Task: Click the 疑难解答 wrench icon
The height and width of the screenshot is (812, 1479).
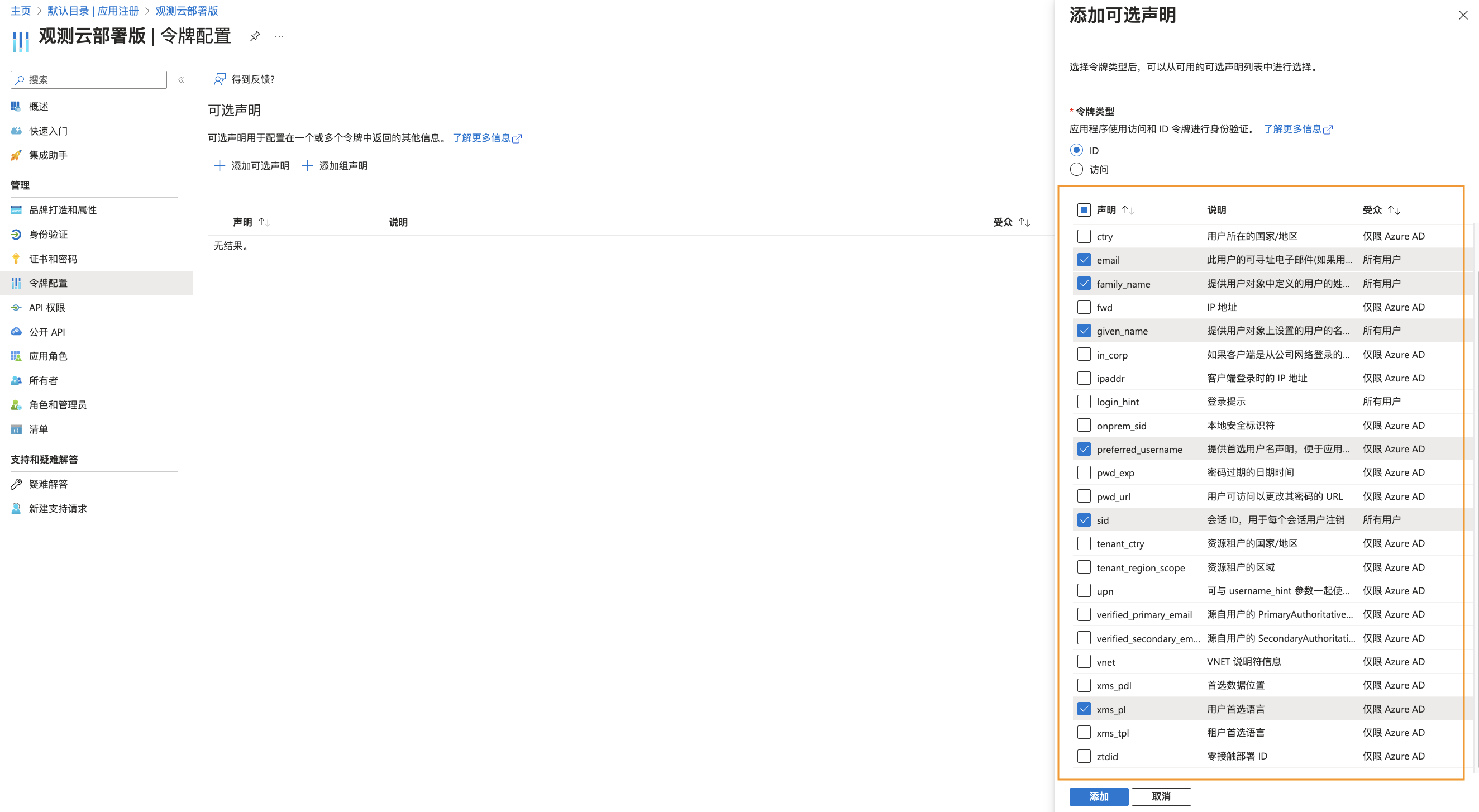Action: click(16, 484)
